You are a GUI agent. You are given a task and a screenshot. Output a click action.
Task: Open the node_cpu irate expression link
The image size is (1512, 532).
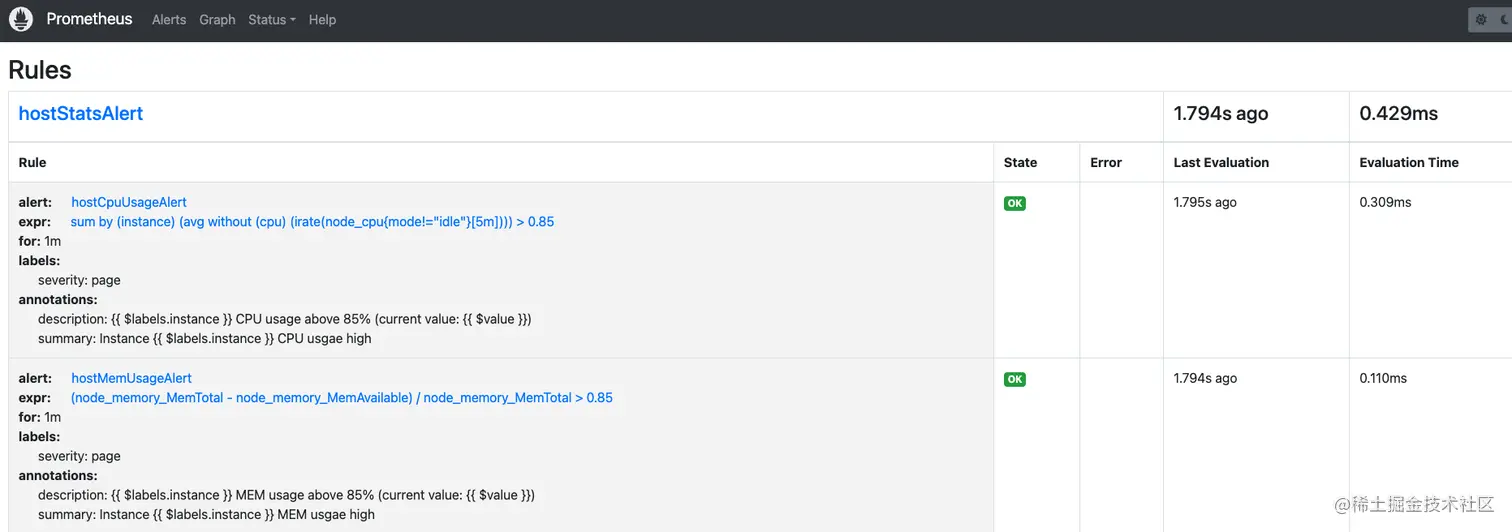click(x=312, y=222)
